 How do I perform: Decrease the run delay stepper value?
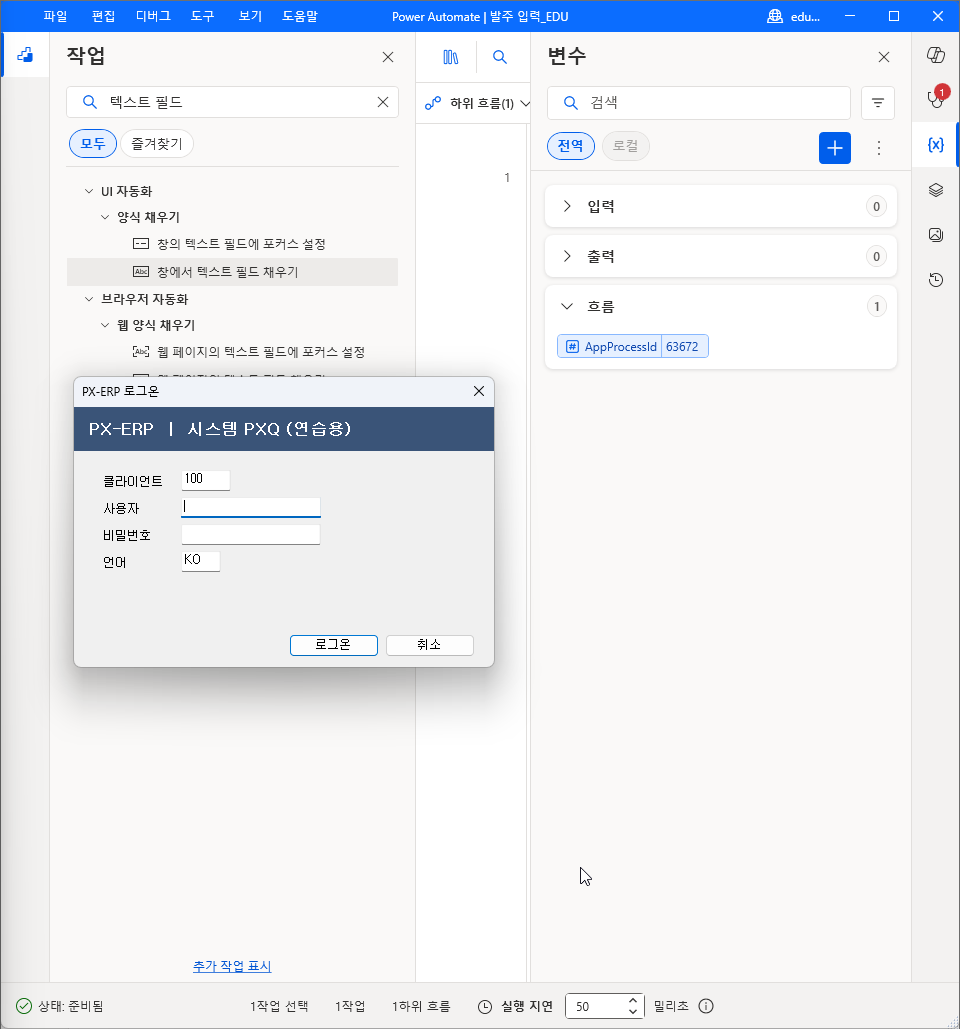pos(633,1011)
